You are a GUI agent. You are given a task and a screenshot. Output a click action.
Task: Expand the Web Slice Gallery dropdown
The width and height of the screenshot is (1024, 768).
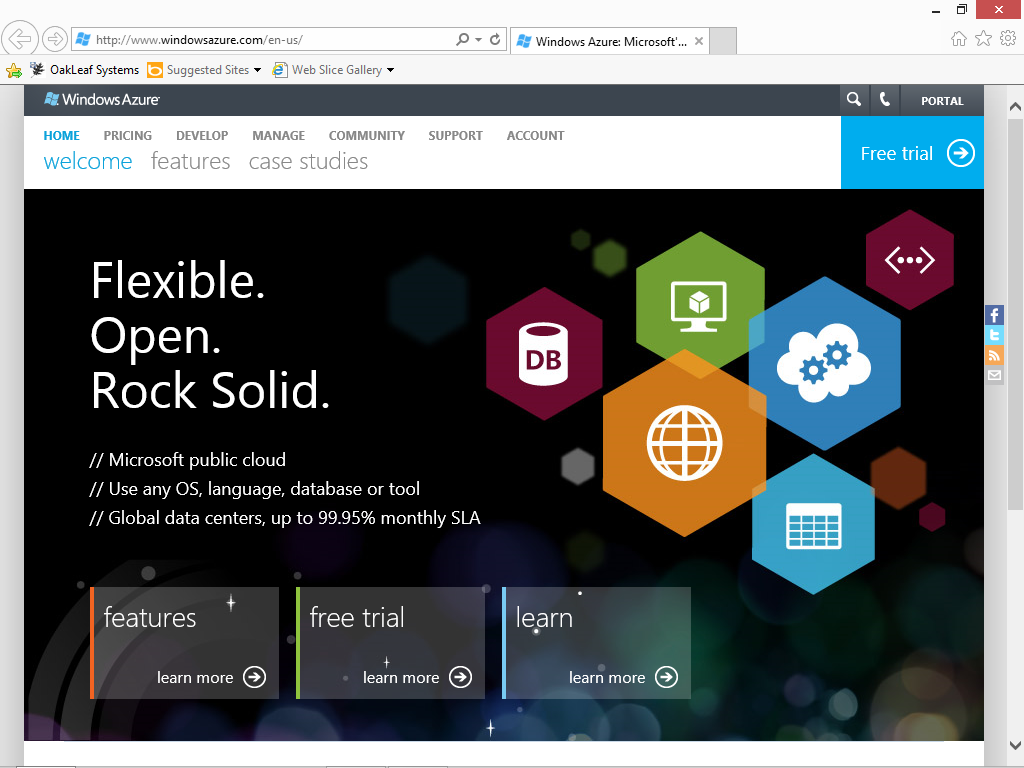(x=391, y=70)
